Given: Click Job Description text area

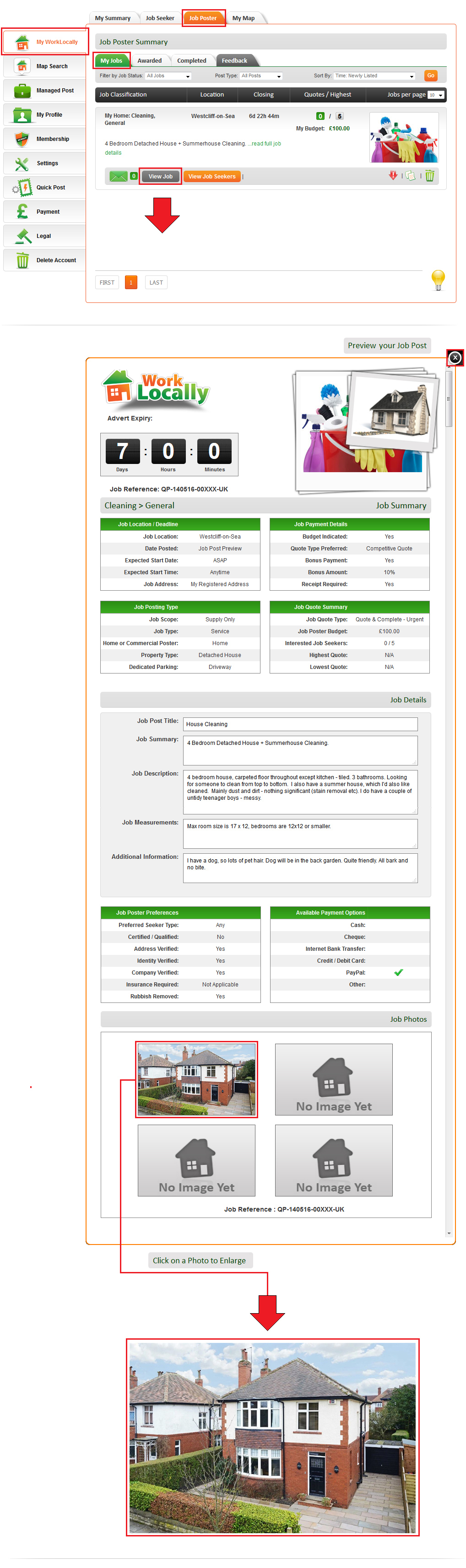Looking at the screenshot, I should click(300, 792).
